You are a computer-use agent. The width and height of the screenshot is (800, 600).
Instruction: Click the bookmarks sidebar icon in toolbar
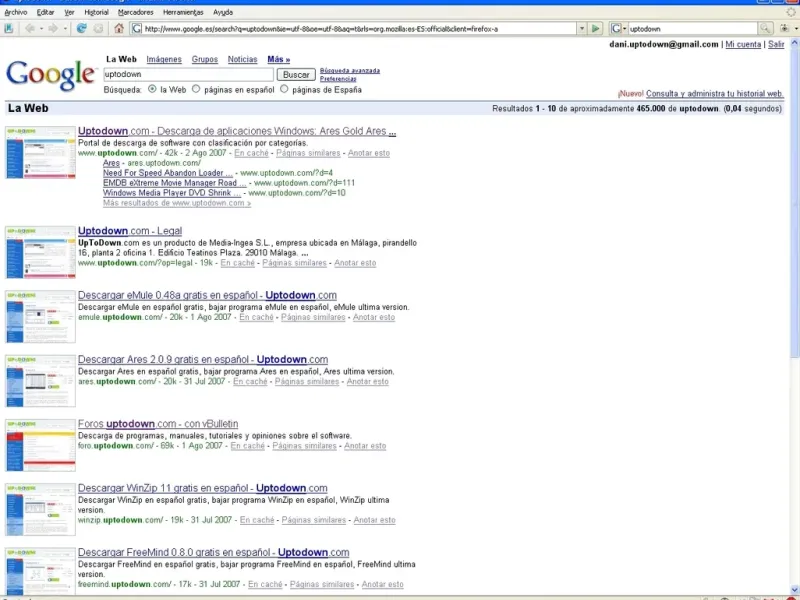click(x=9, y=29)
